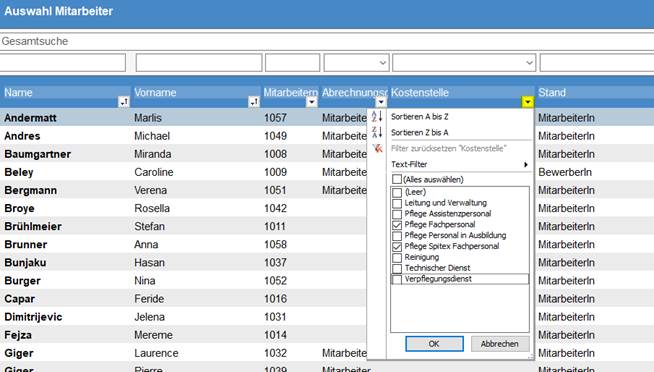The image size is (654, 372).
Task: Open the Text-Filter submenu
Action: pos(409,164)
